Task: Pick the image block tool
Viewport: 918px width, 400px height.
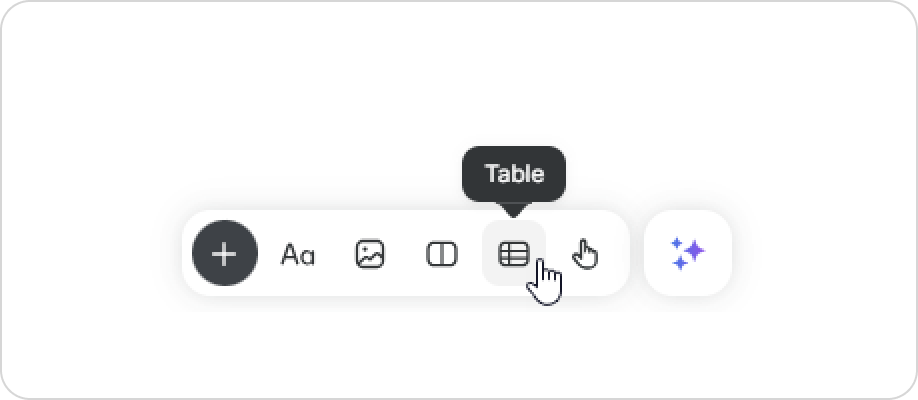Action: 370,254
